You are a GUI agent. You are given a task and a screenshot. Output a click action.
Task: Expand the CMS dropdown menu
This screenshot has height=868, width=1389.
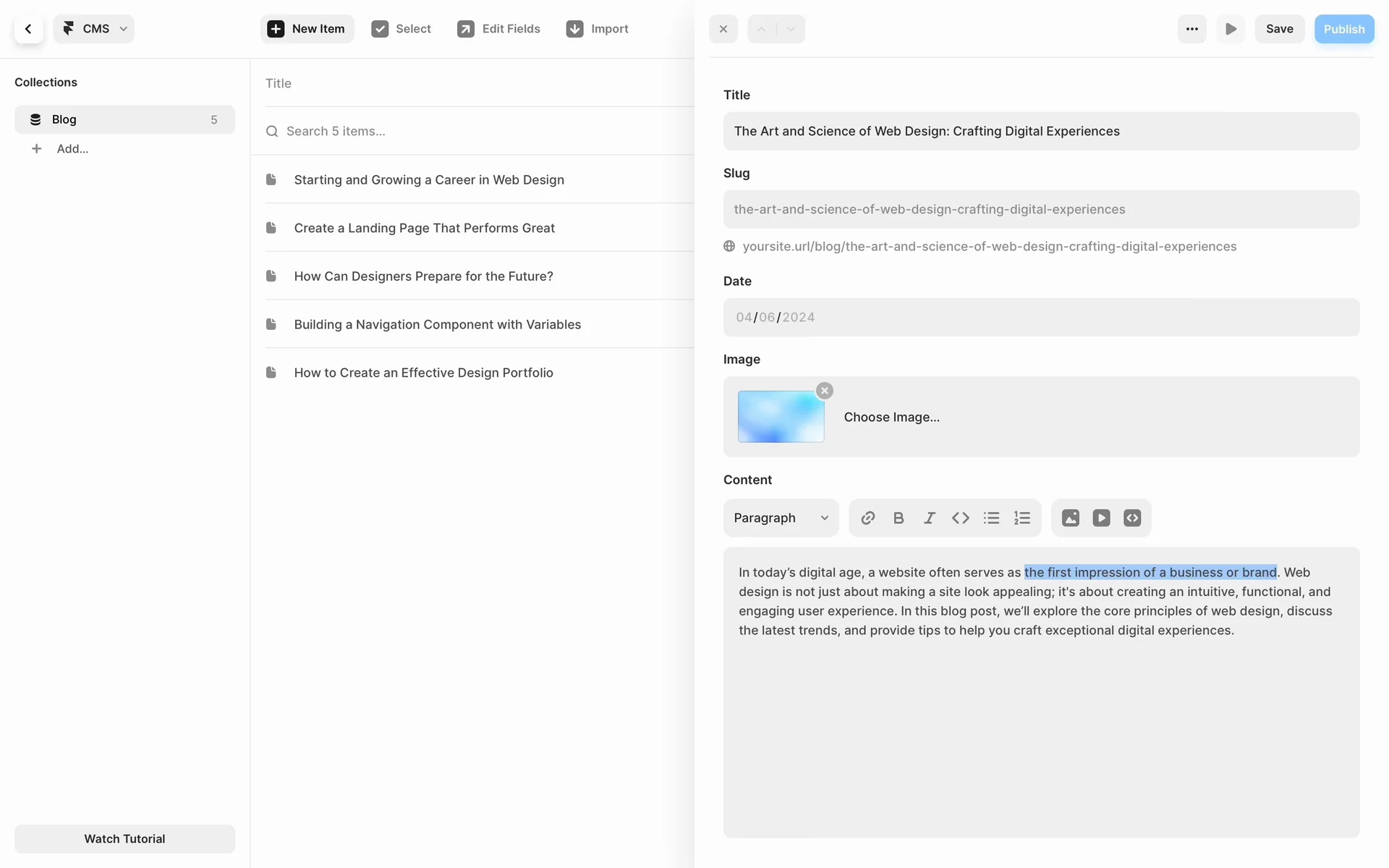[x=94, y=29]
